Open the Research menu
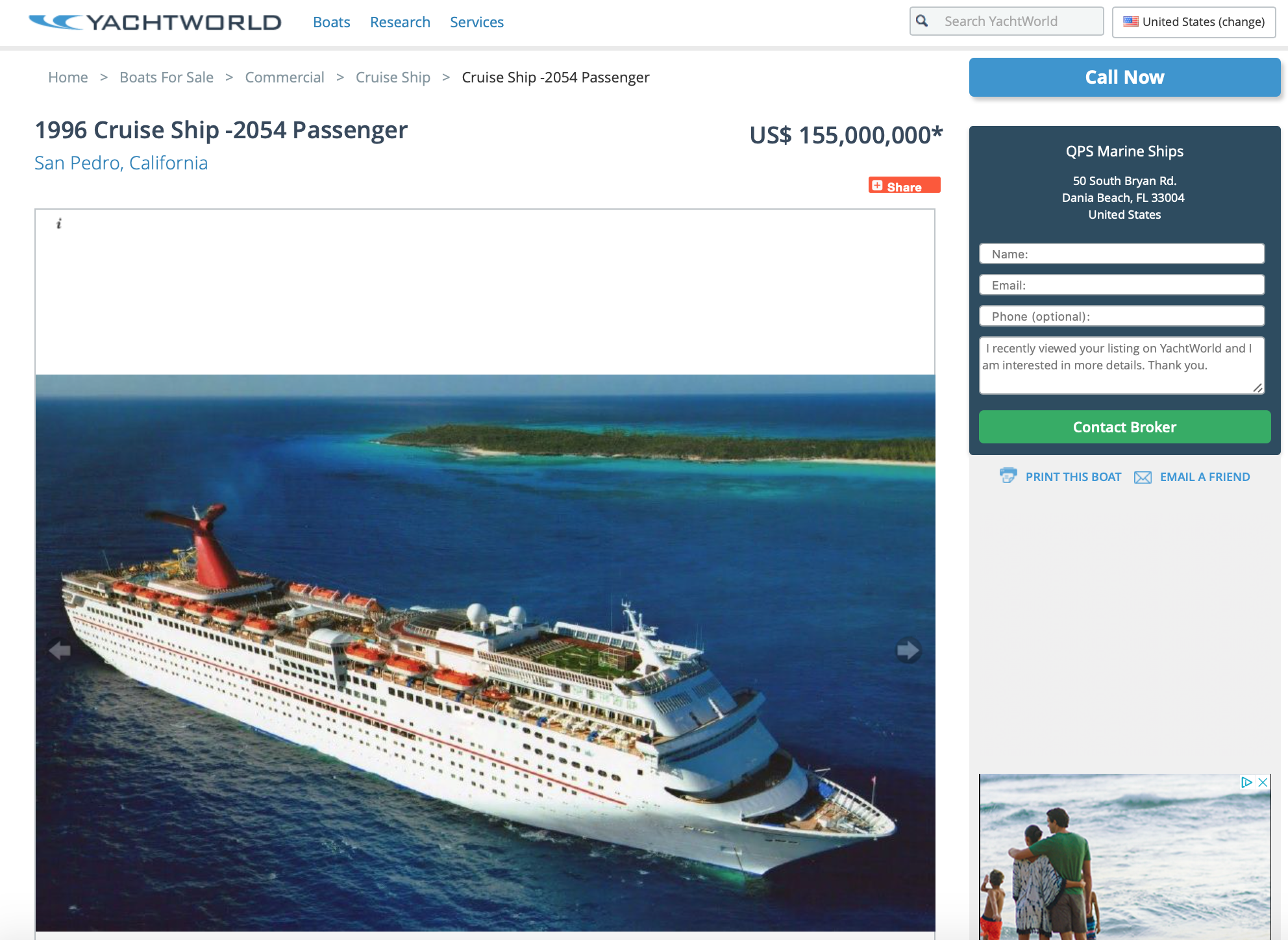 (x=400, y=22)
